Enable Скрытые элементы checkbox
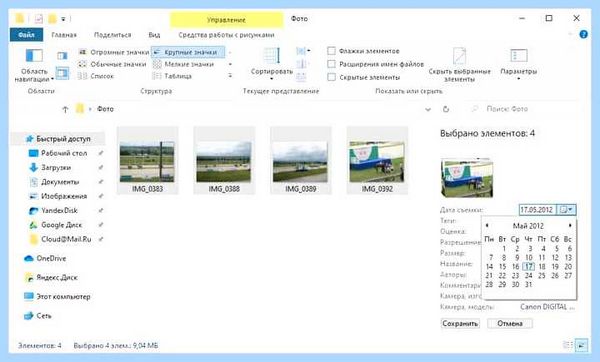This screenshot has width=600, height=362. [x=331, y=77]
